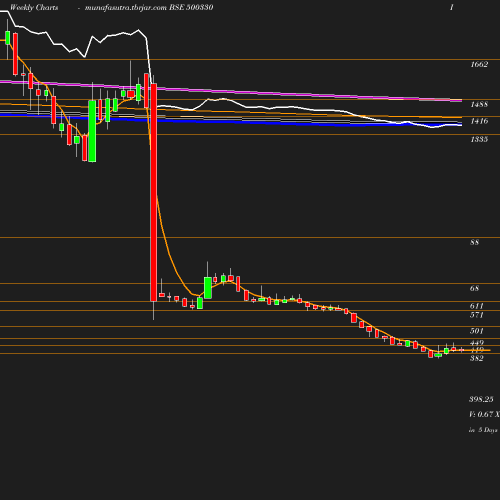The image size is (500, 500).
Task: Click the 68 price level label
Action: pos(474,288)
